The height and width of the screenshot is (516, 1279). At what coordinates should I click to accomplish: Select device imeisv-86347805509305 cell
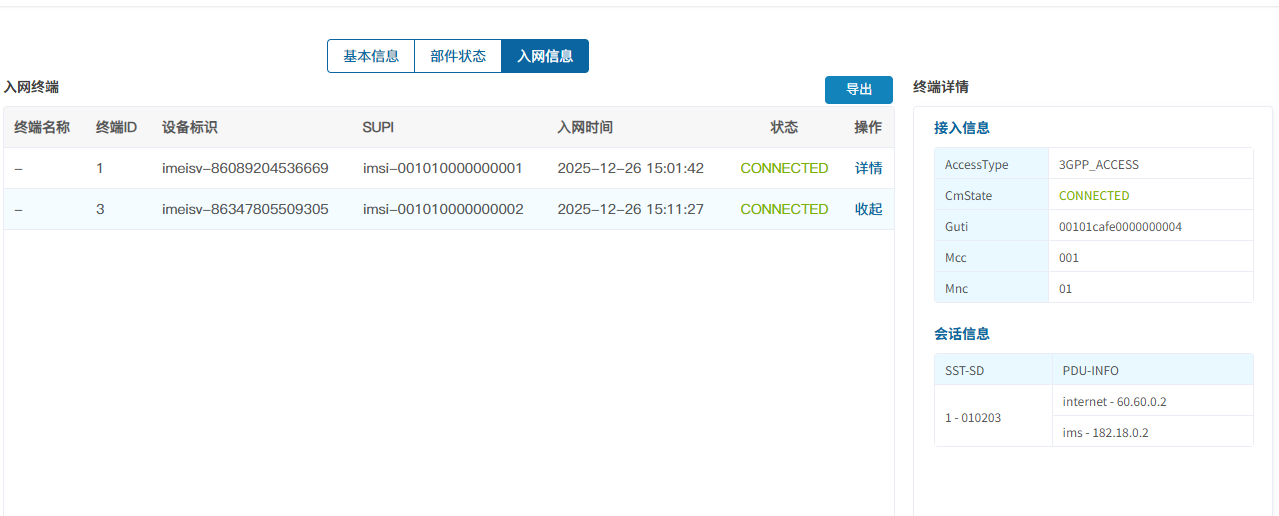pyautogui.click(x=245, y=209)
